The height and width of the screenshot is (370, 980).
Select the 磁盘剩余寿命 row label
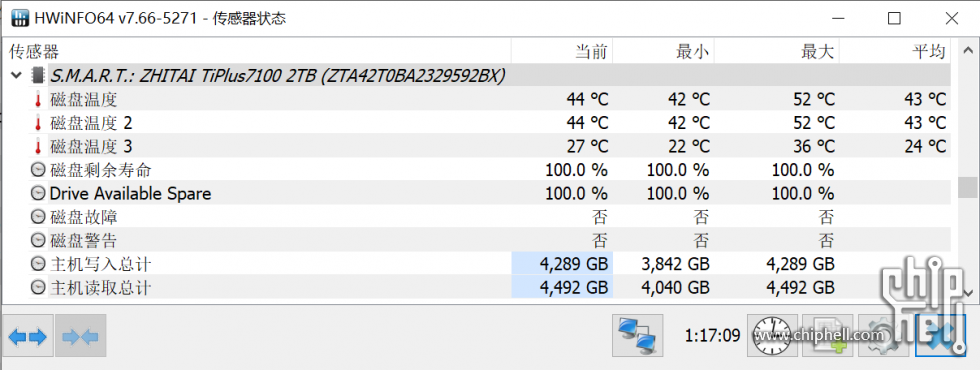click(x=101, y=170)
